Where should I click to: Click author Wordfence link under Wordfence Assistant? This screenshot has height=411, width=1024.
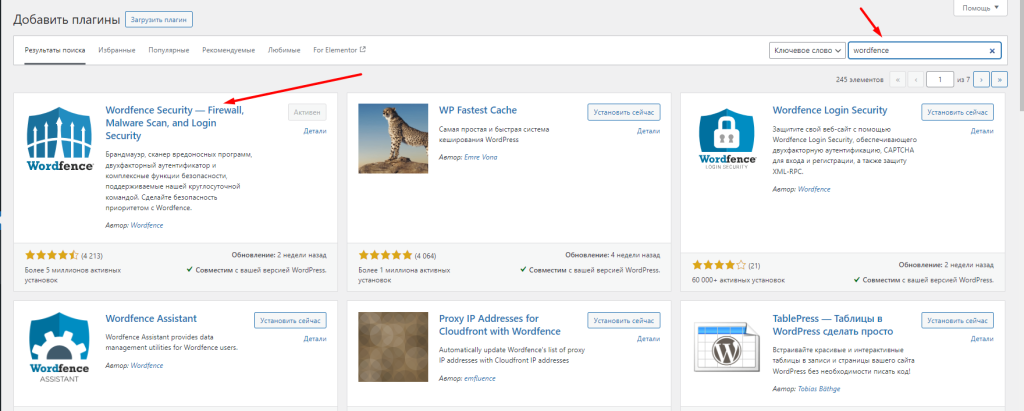[147, 366]
